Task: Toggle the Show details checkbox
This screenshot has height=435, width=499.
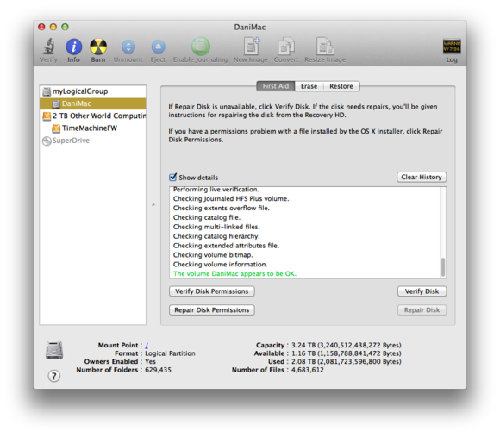Action: (173, 177)
